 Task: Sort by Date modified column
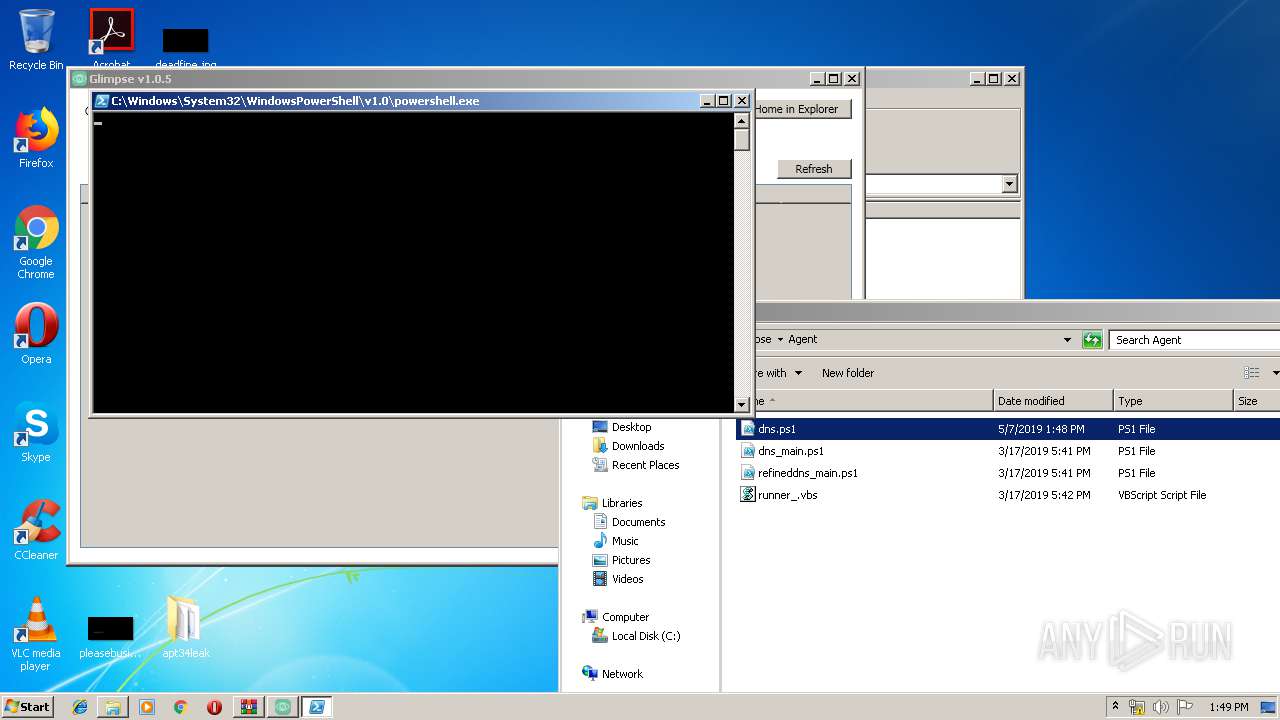click(1053, 401)
